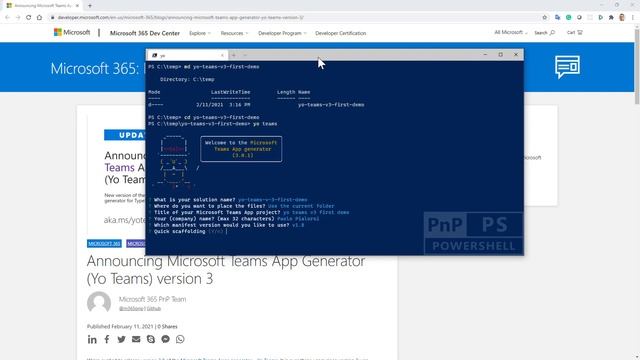This screenshot has width=640, height=360.
Task: Expand the Explore menu
Action: (200, 33)
